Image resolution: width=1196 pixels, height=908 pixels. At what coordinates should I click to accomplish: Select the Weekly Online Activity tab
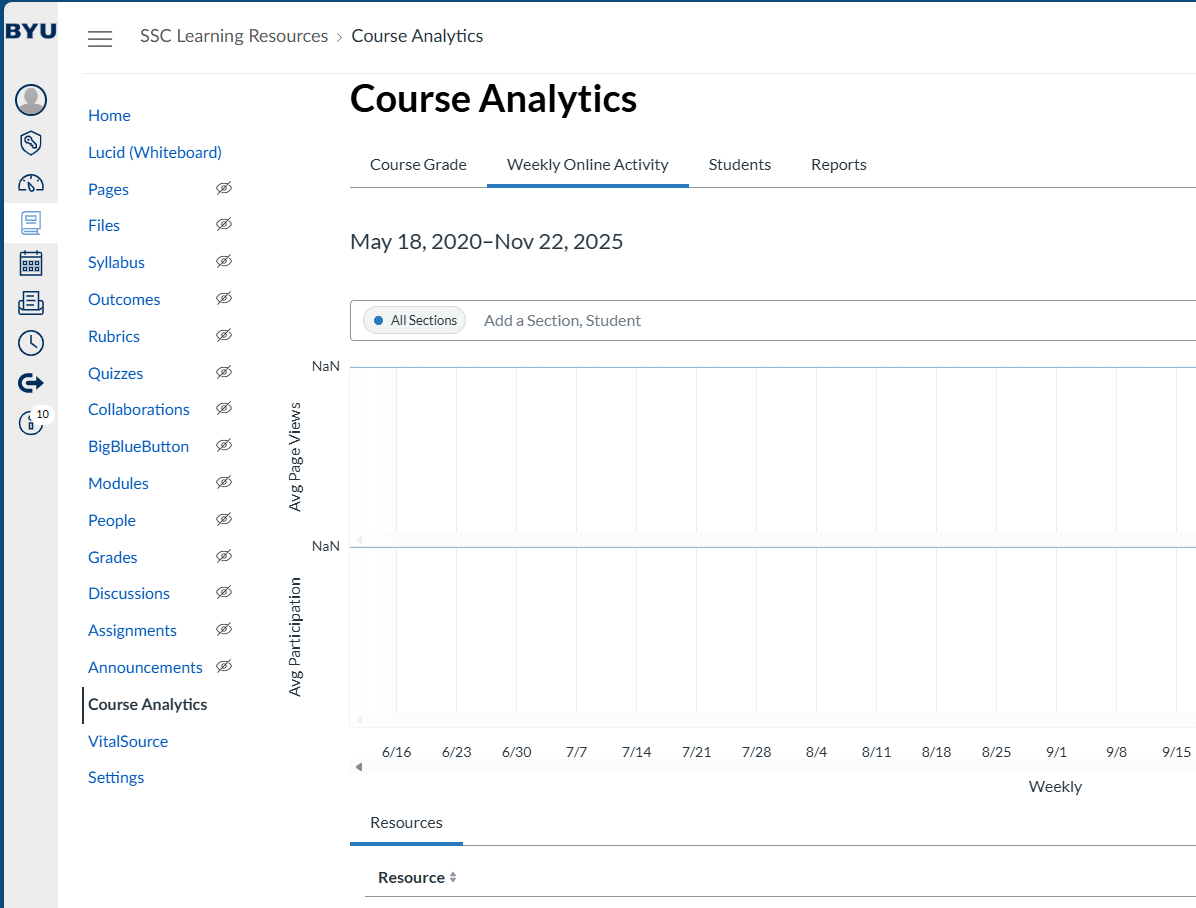pyautogui.click(x=587, y=165)
